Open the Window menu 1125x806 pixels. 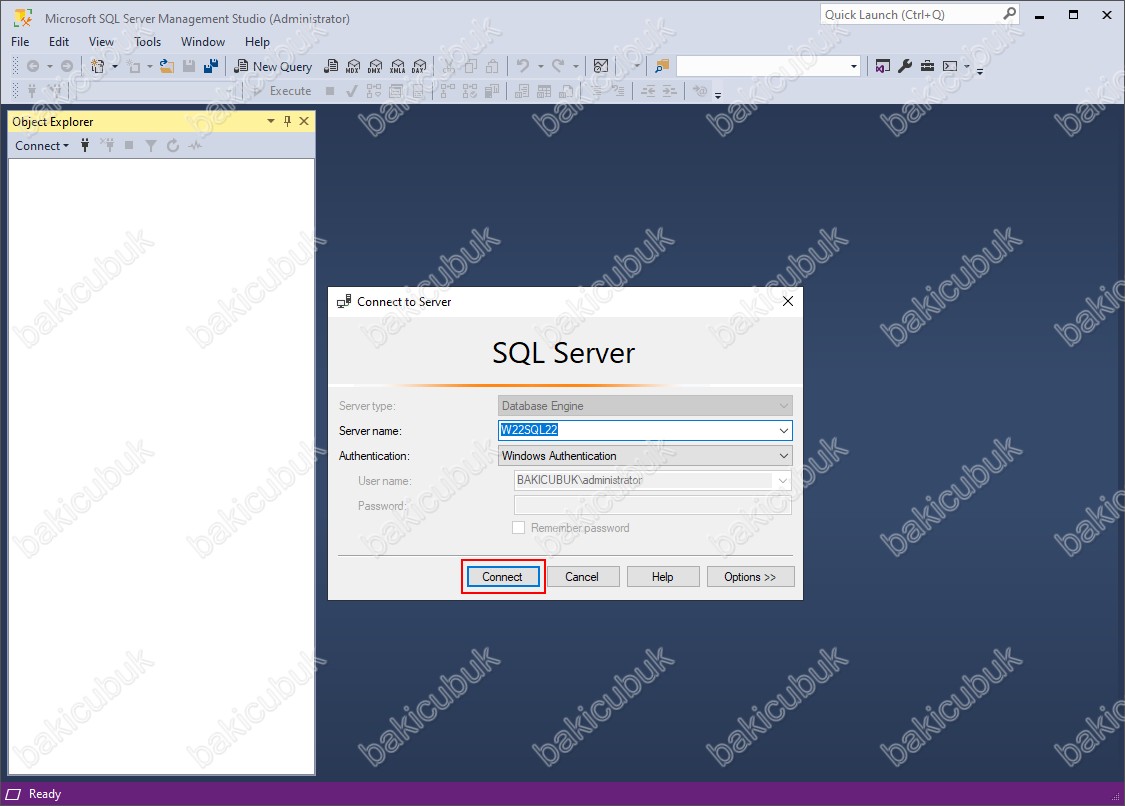click(x=203, y=42)
